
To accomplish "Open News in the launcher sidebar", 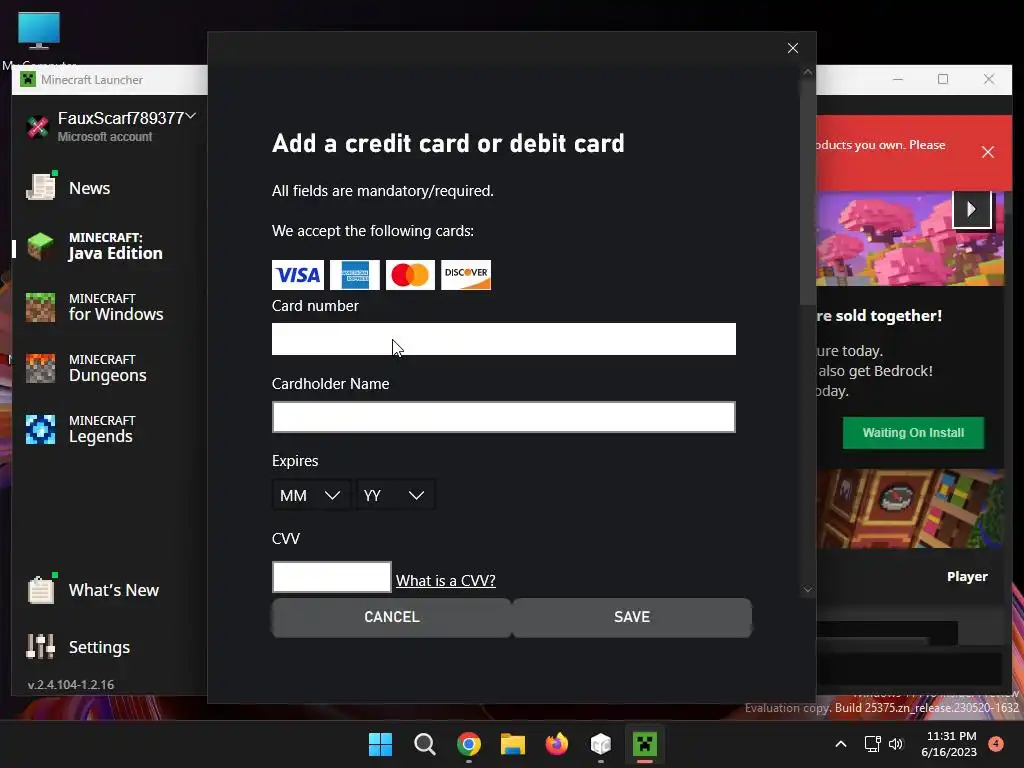I will 89,188.
